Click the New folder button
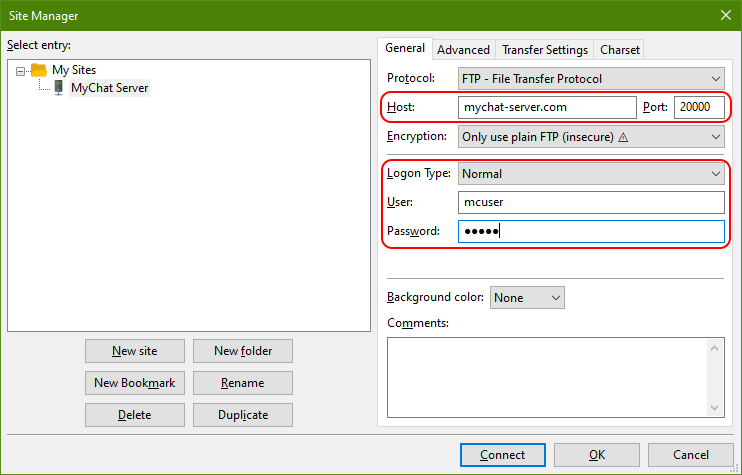 coord(242,351)
